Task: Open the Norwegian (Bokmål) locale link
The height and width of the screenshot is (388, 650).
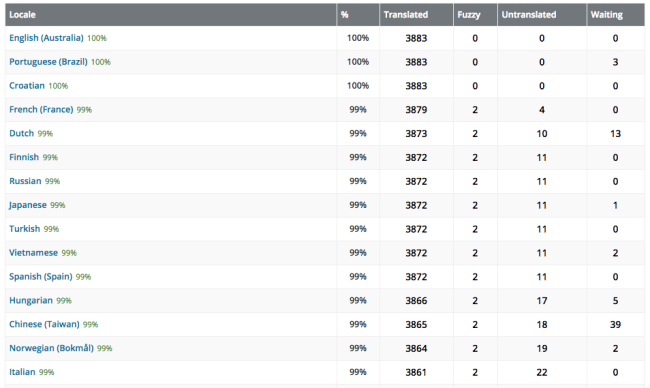Action: pyautogui.click(x=51, y=348)
